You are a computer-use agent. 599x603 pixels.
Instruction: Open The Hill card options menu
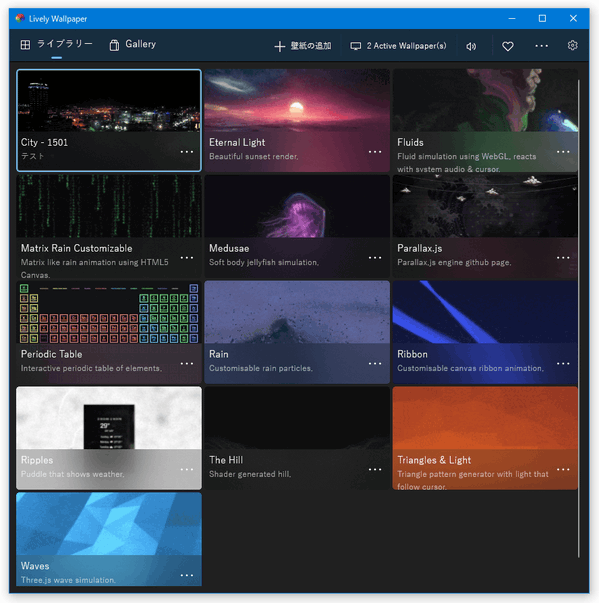tap(375, 469)
